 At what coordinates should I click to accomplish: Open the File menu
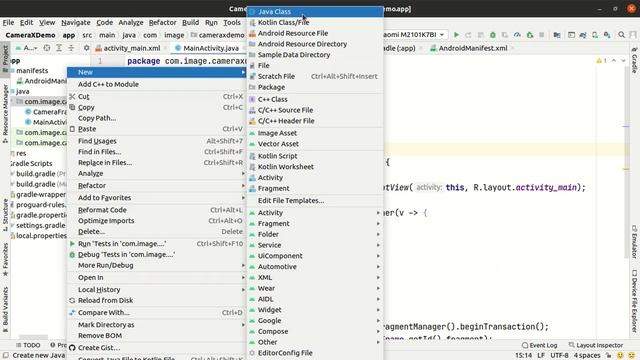tap(8, 22)
